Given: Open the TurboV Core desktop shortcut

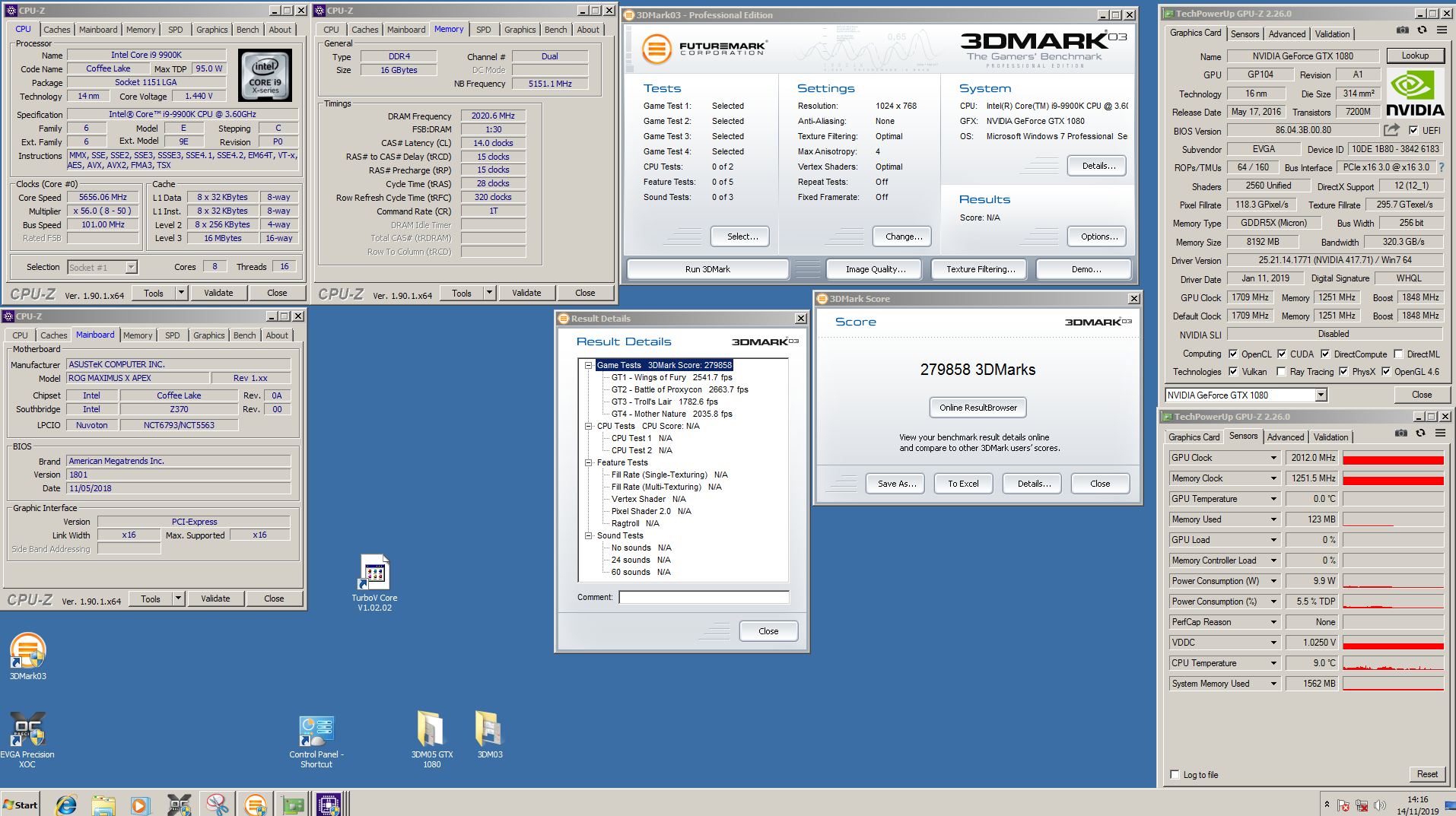Looking at the screenshot, I should (374, 583).
